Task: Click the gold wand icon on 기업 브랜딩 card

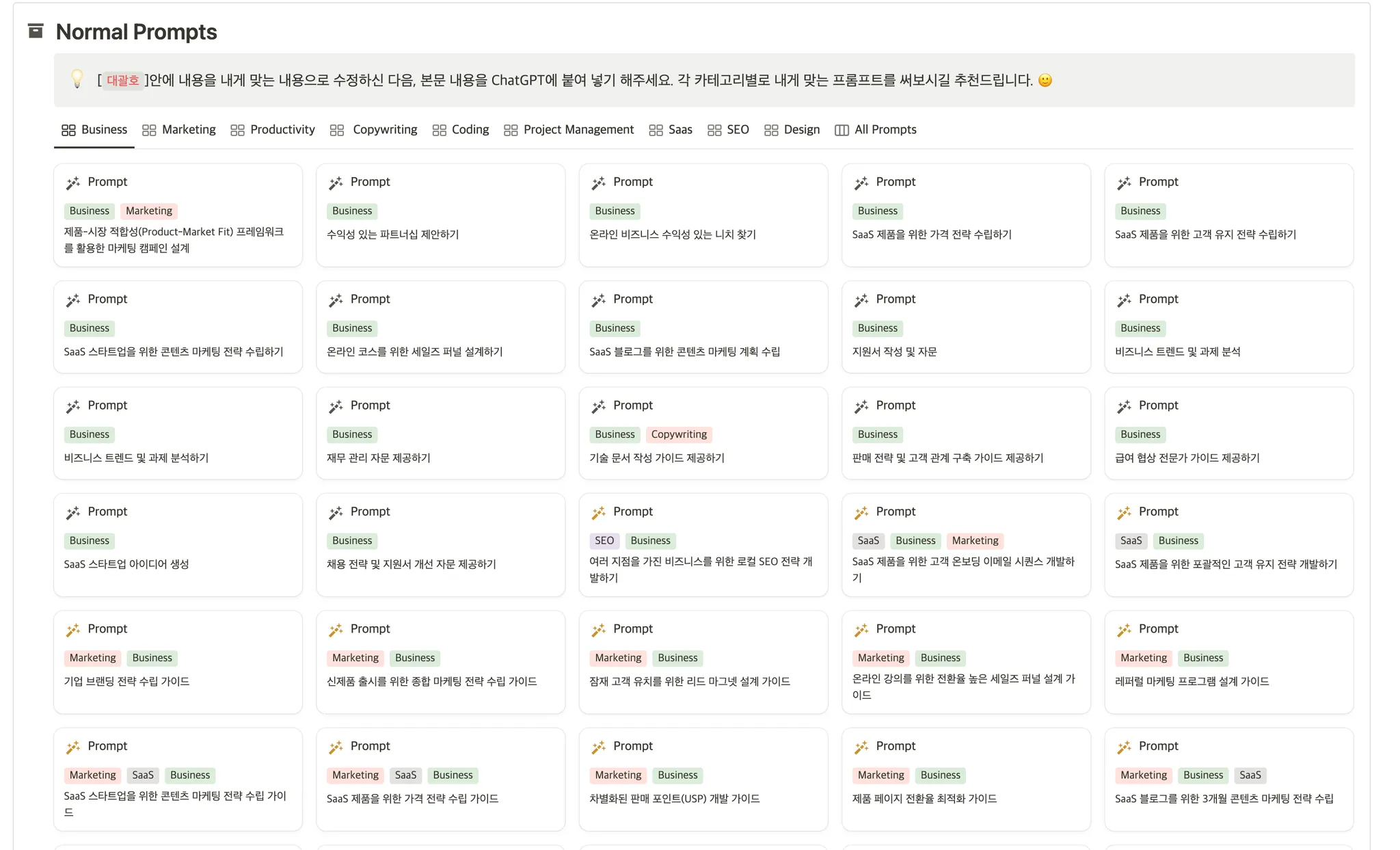Action: 73,630
